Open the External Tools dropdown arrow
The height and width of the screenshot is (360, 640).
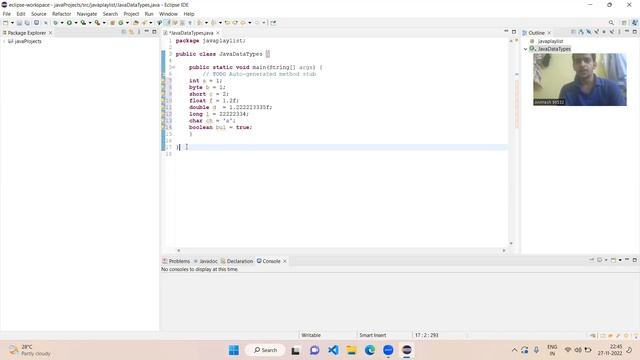[x=104, y=23]
